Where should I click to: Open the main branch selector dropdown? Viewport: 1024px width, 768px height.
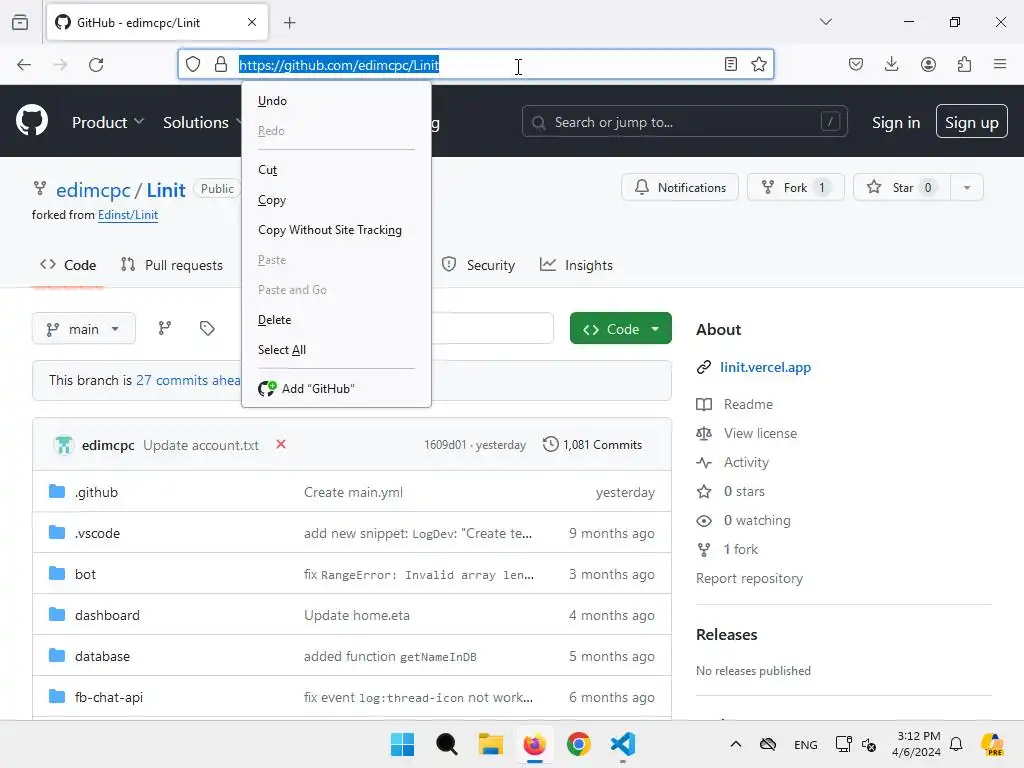pos(84,328)
